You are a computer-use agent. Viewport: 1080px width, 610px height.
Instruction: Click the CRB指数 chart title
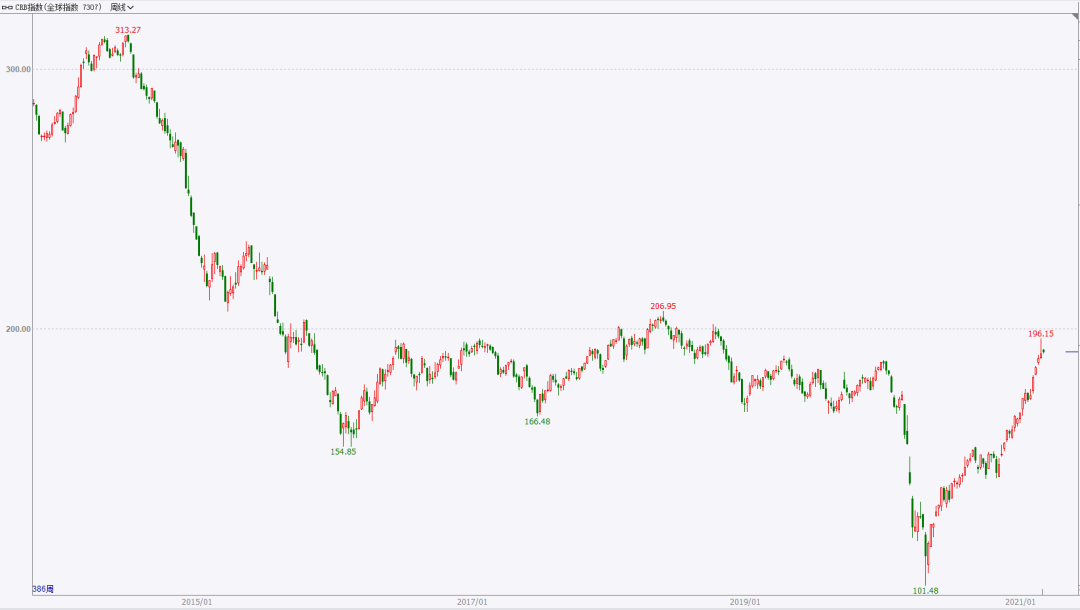[x=58, y=7]
